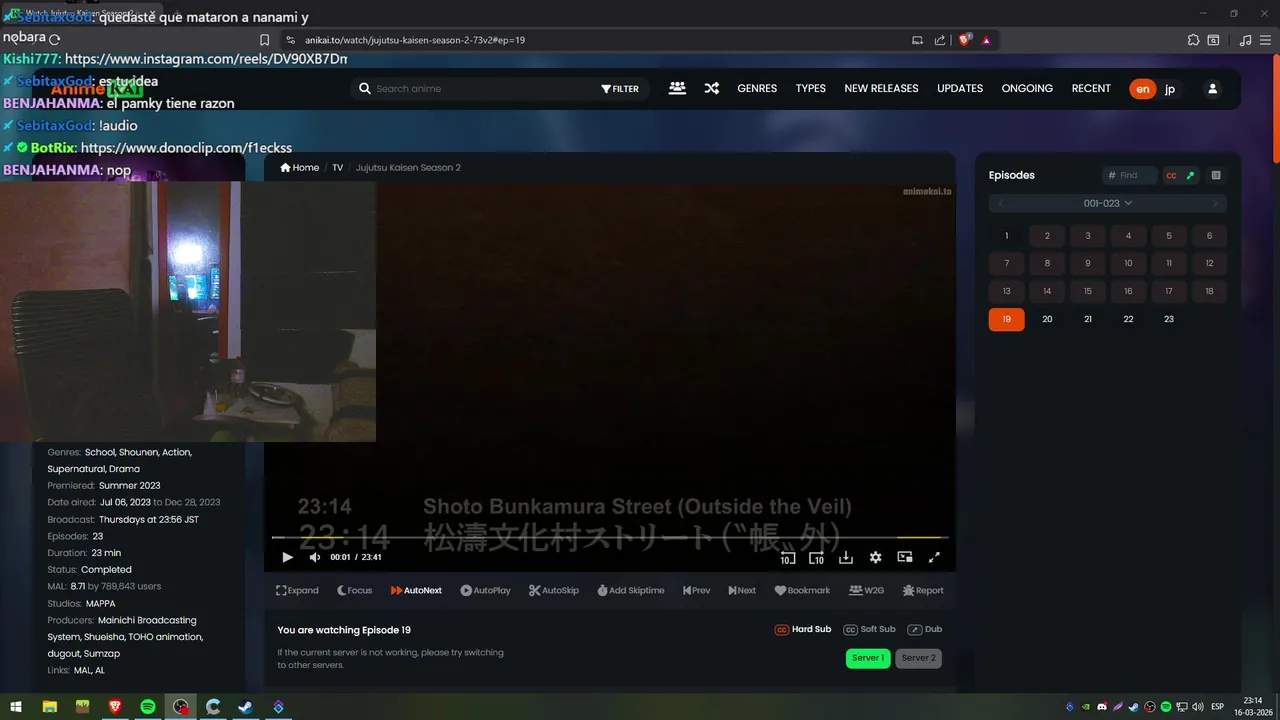Open the 001-023 episode range dropdown
The image size is (1280, 720).
pyautogui.click(x=1108, y=203)
